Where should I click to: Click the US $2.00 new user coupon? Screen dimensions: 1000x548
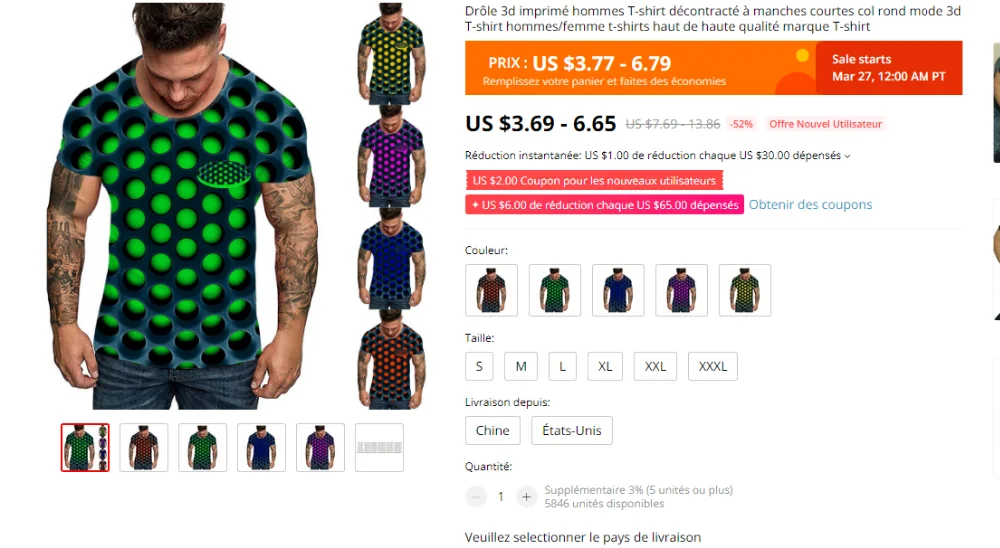click(594, 181)
